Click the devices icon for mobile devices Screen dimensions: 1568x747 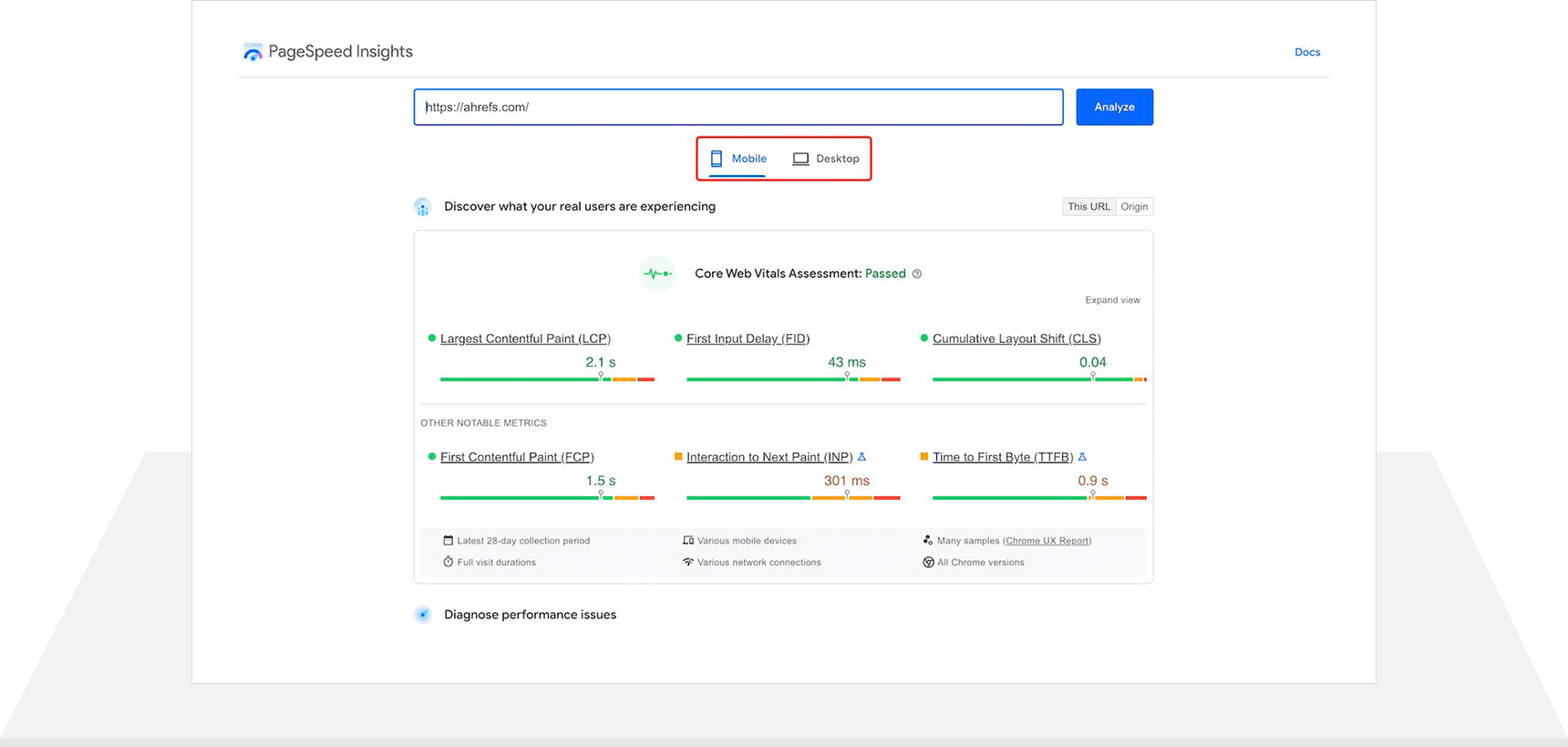pos(688,541)
